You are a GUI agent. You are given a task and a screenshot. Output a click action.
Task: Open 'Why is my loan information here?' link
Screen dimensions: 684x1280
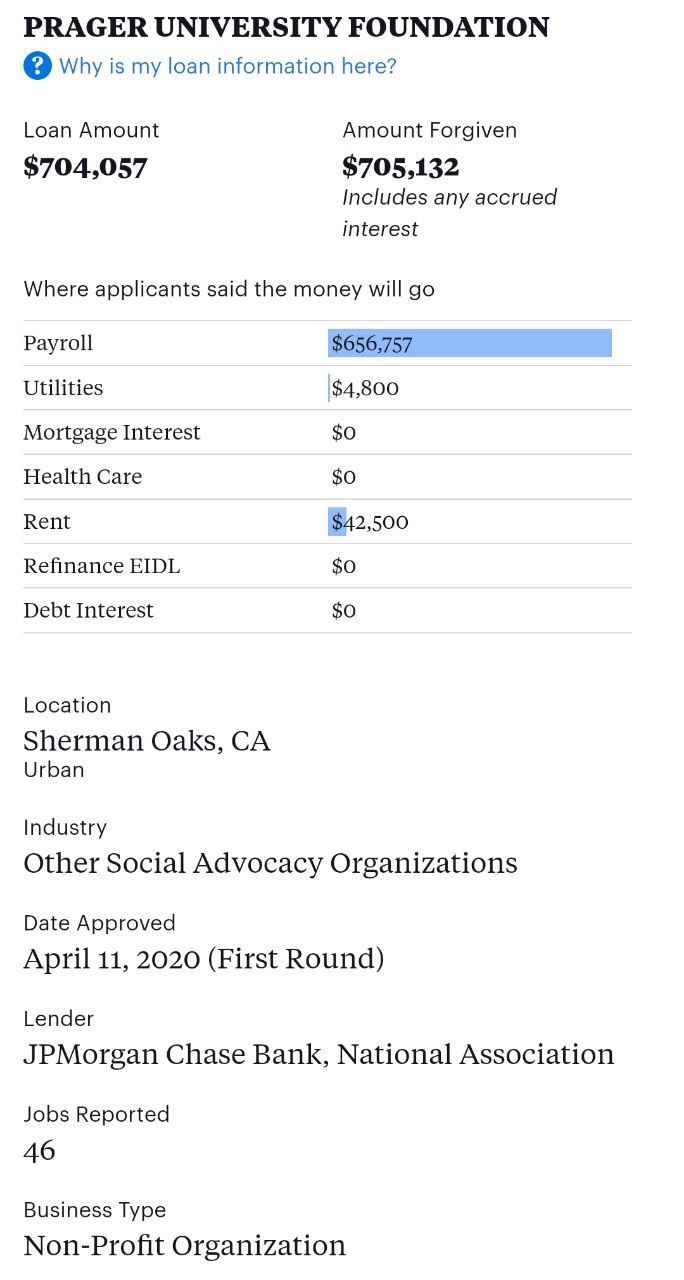227,67
